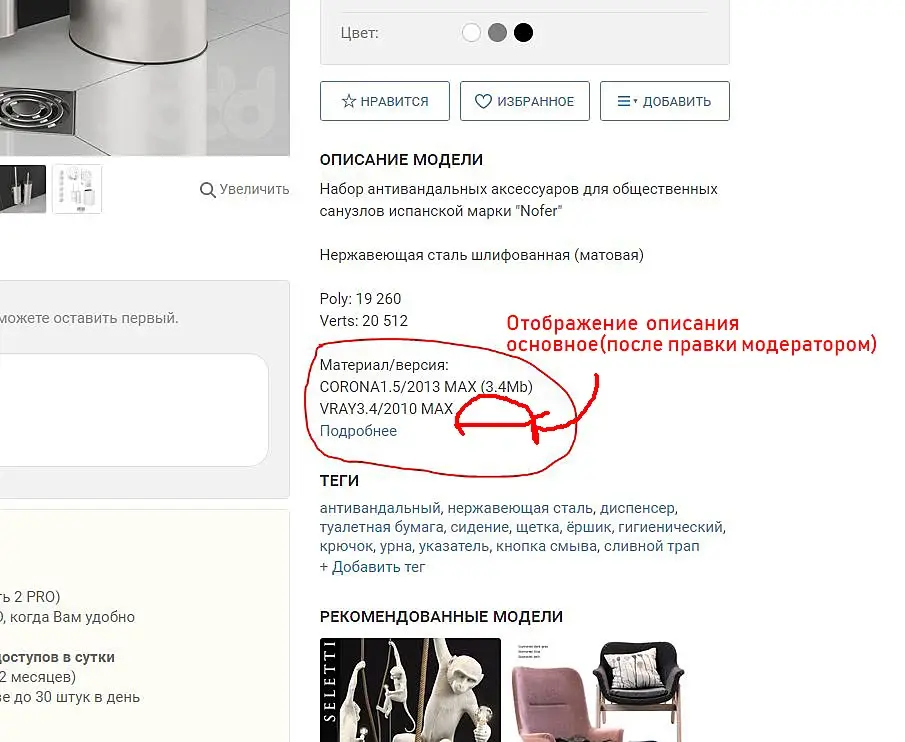The image size is (905, 742).
Task: Click the star icon on НРАВИТСЯ button
Action: point(349,102)
